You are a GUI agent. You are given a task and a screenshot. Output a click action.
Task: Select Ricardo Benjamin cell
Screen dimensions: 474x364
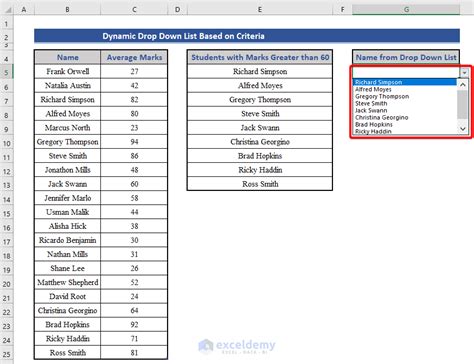pyautogui.click(x=67, y=240)
